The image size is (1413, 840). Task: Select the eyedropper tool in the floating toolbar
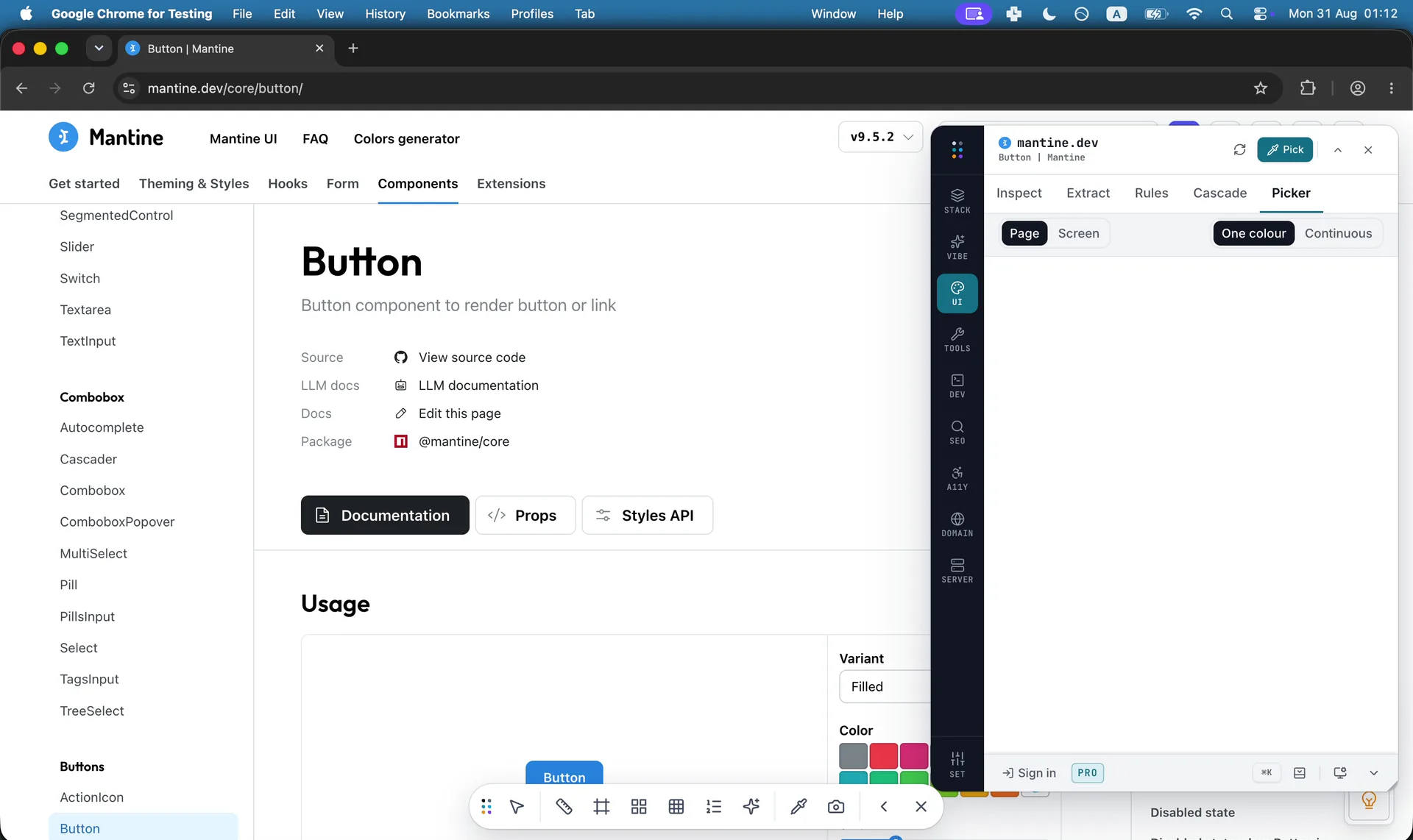point(798,807)
